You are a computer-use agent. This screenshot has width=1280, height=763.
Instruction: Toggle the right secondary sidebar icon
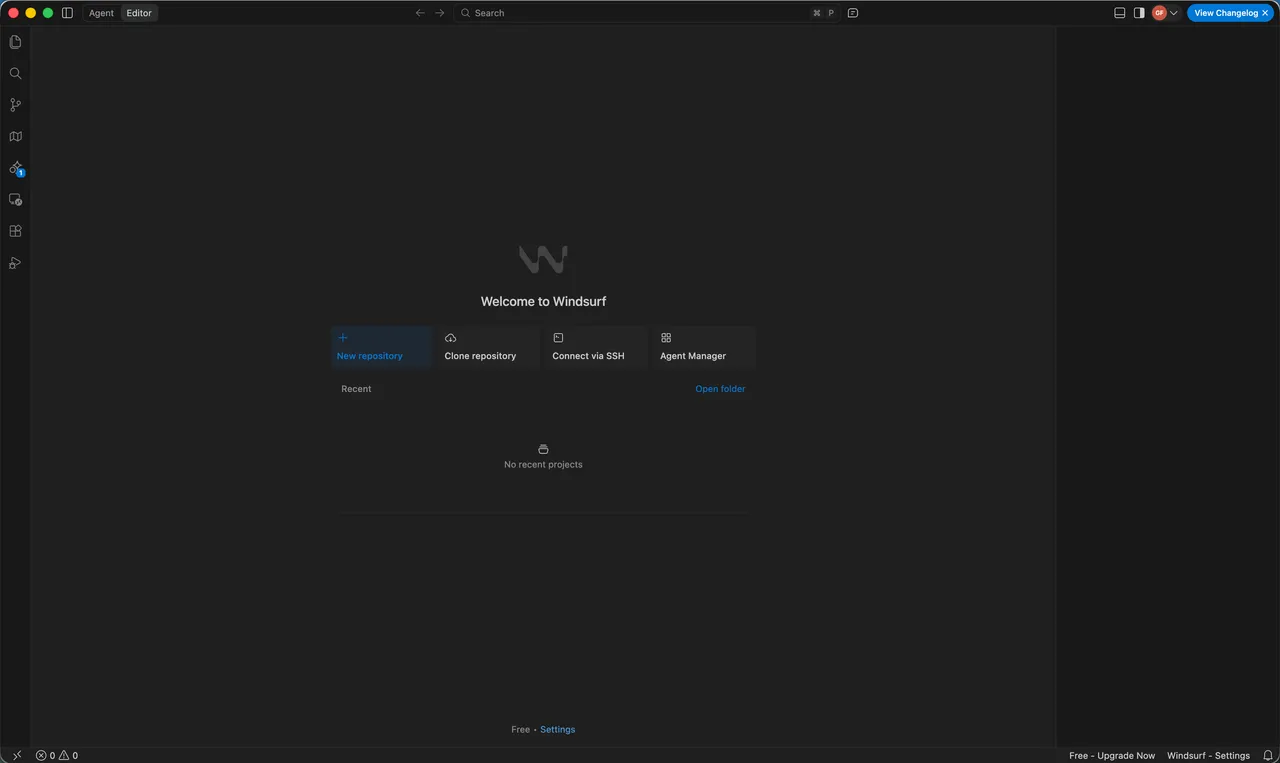click(x=1139, y=13)
